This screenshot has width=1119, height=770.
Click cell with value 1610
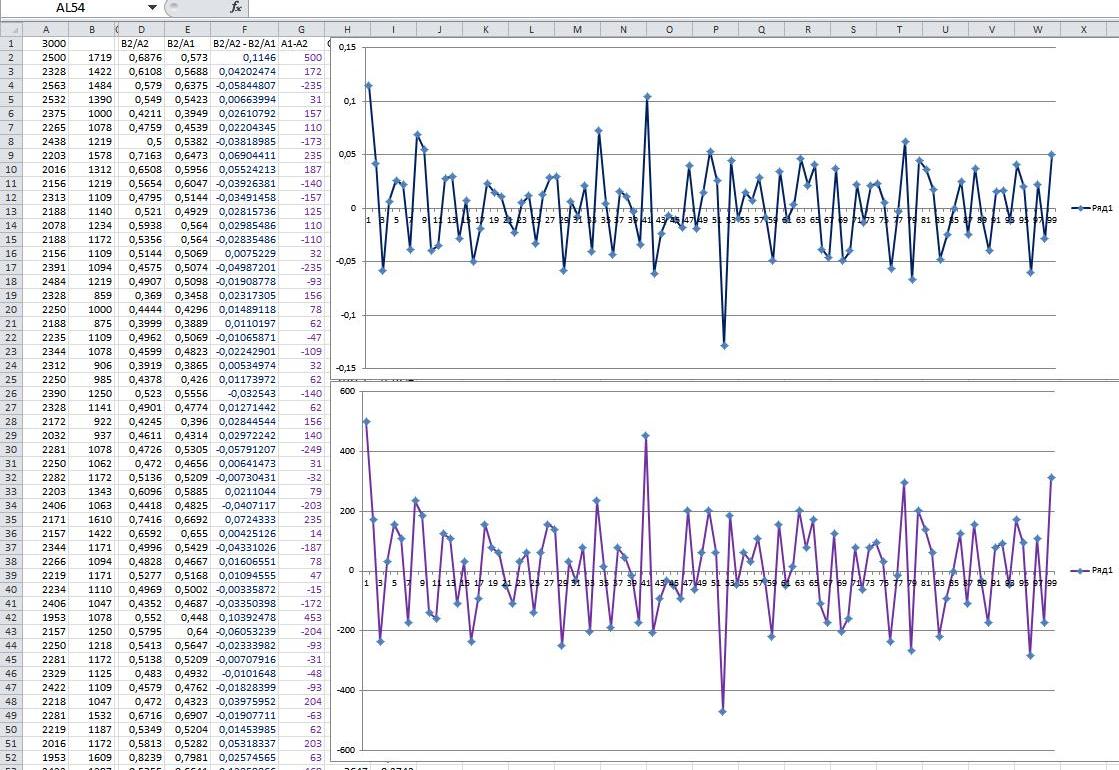coord(92,520)
